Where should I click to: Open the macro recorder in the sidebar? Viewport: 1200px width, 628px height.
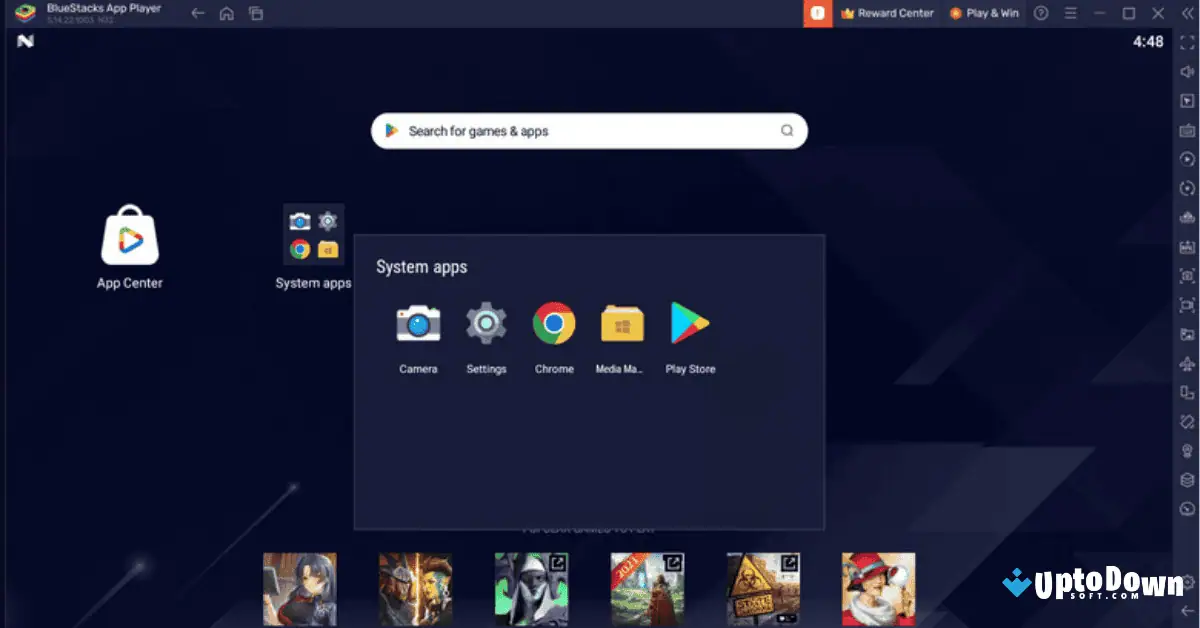tap(1186, 246)
